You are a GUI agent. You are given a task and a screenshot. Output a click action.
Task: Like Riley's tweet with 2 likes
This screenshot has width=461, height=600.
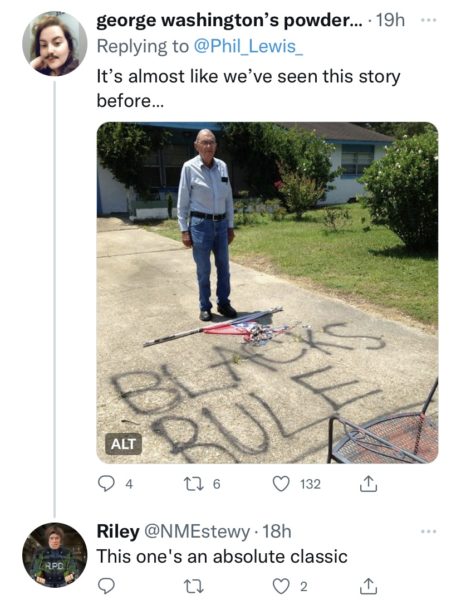pyautogui.click(x=281, y=586)
